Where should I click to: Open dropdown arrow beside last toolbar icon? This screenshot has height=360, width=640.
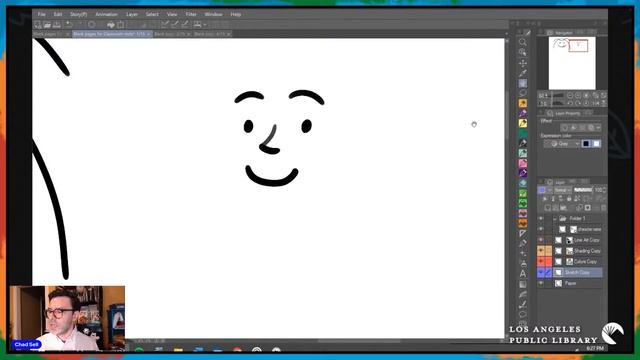click(x=204, y=25)
